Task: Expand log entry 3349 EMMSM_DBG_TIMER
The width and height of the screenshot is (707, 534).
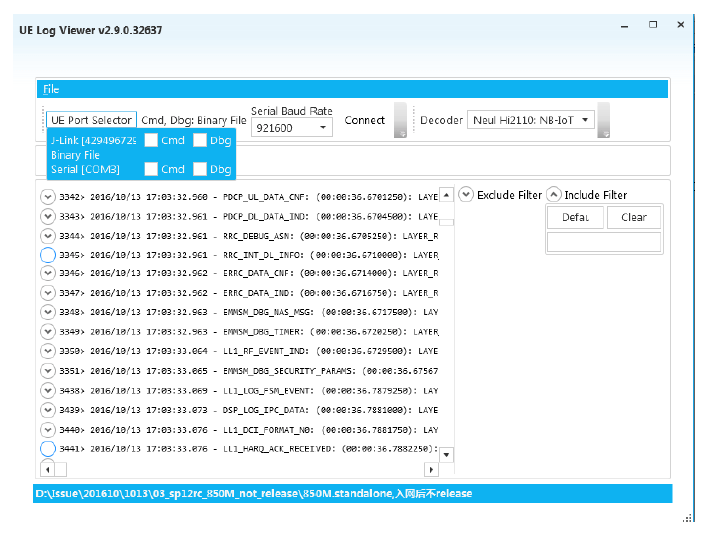Action: [x=48, y=332]
